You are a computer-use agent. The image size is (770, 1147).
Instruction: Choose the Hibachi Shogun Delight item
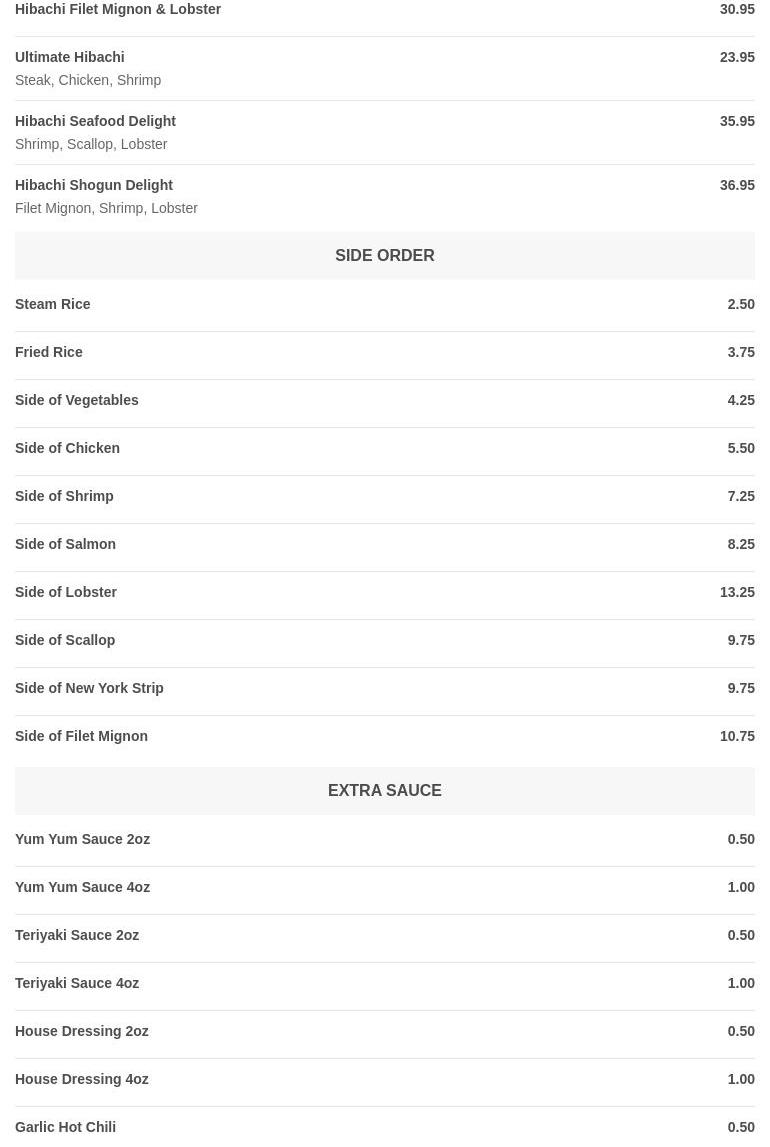(94, 186)
